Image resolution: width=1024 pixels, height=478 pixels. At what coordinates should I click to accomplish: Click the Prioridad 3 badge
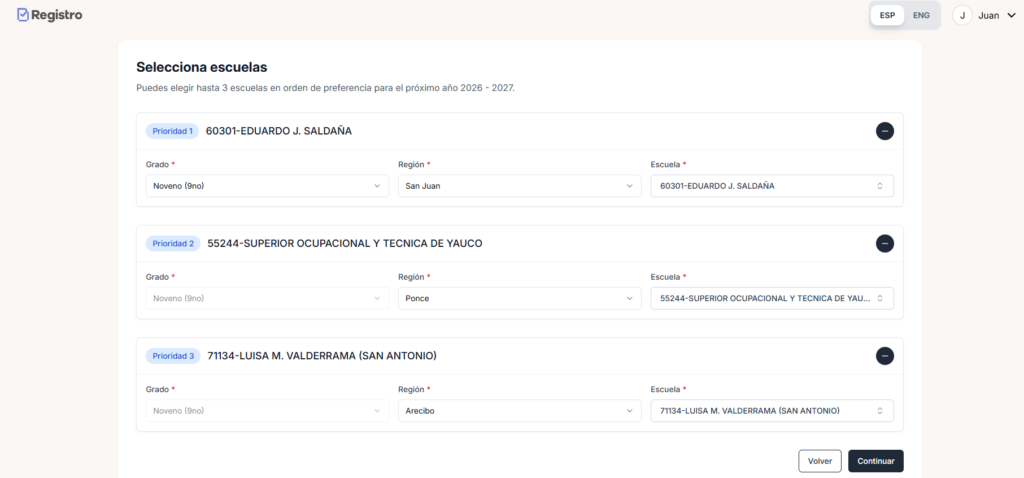coord(173,356)
